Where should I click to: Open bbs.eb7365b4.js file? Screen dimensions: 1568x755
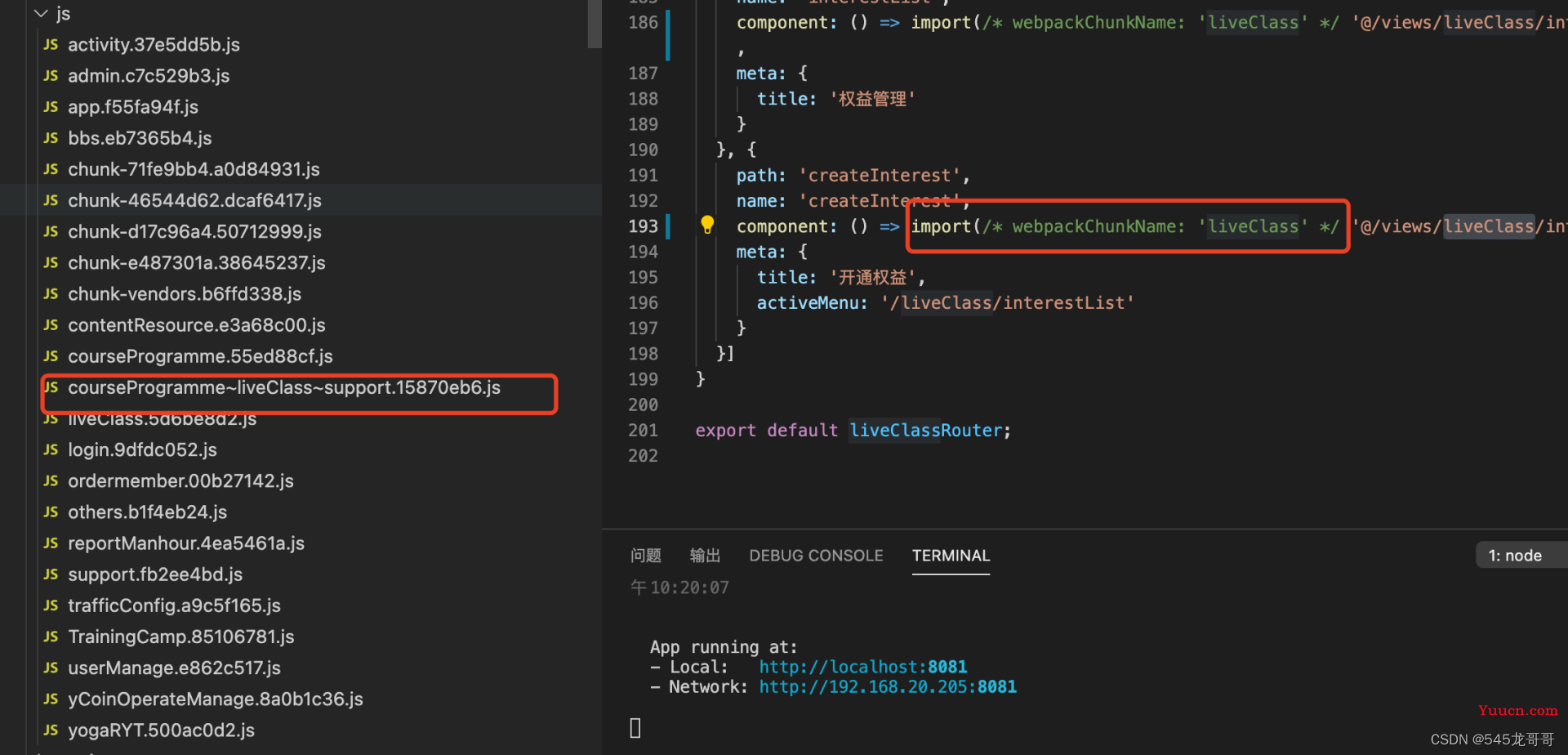click(x=140, y=138)
